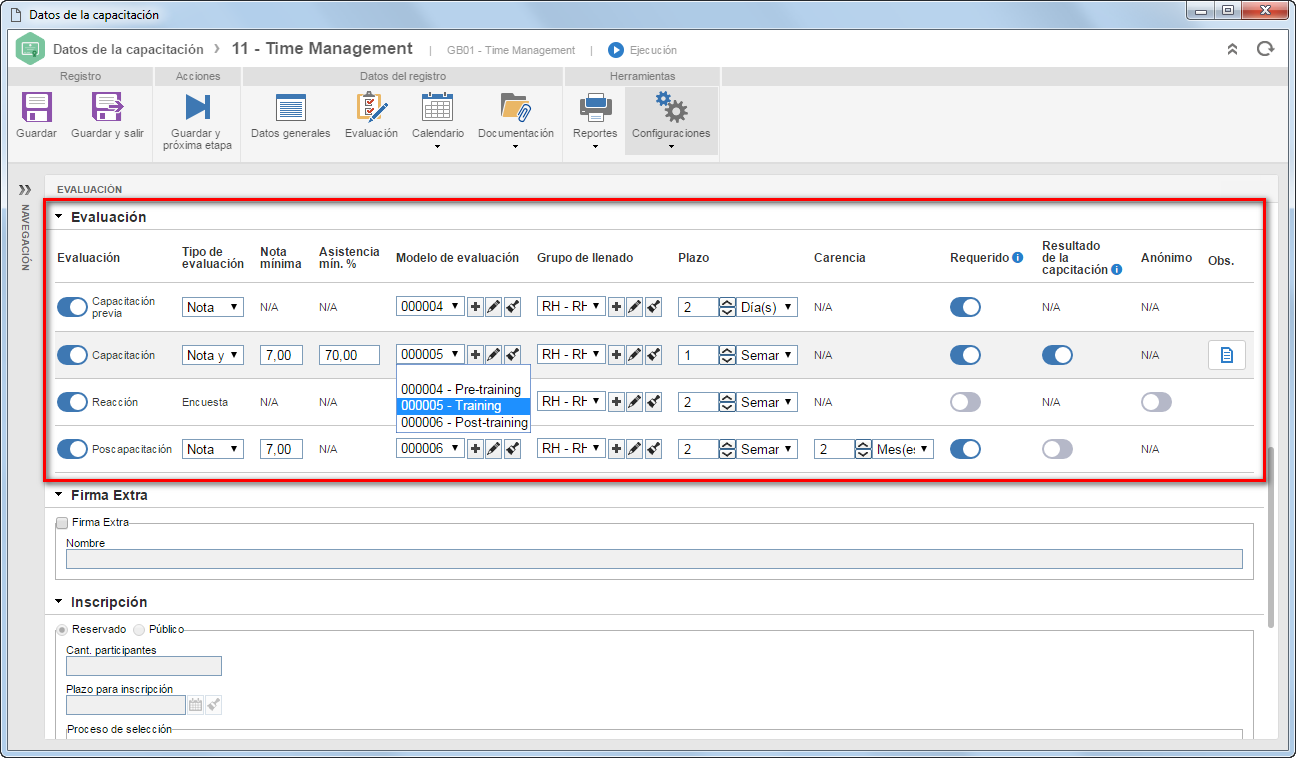Viewport: 1296px width, 758px height.
Task: Click observations document icon in Capacitación row
Action: tap(1226, 355)
